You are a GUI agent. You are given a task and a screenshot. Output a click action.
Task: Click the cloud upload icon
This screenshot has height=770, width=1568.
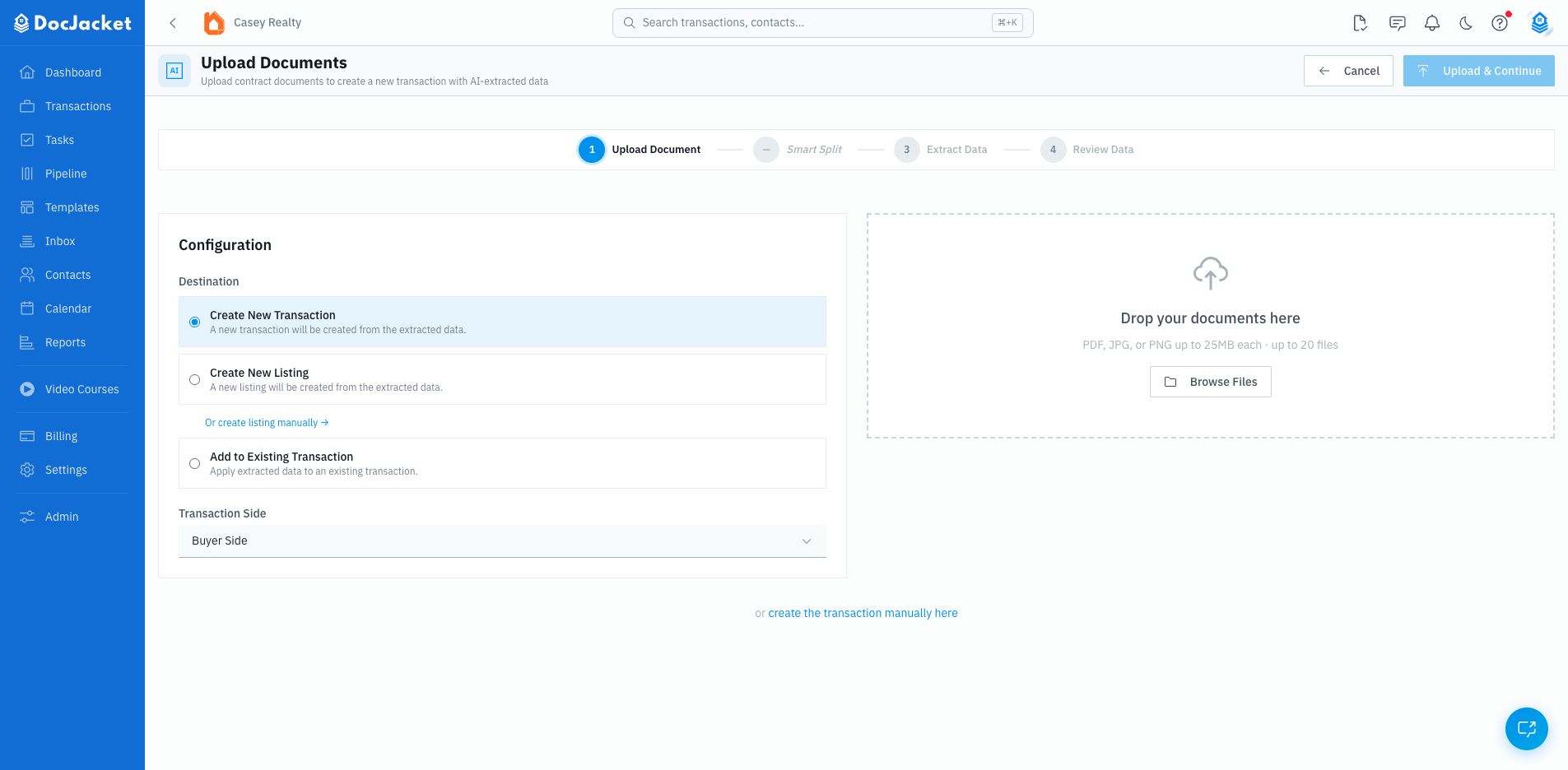coord(1211,273)
